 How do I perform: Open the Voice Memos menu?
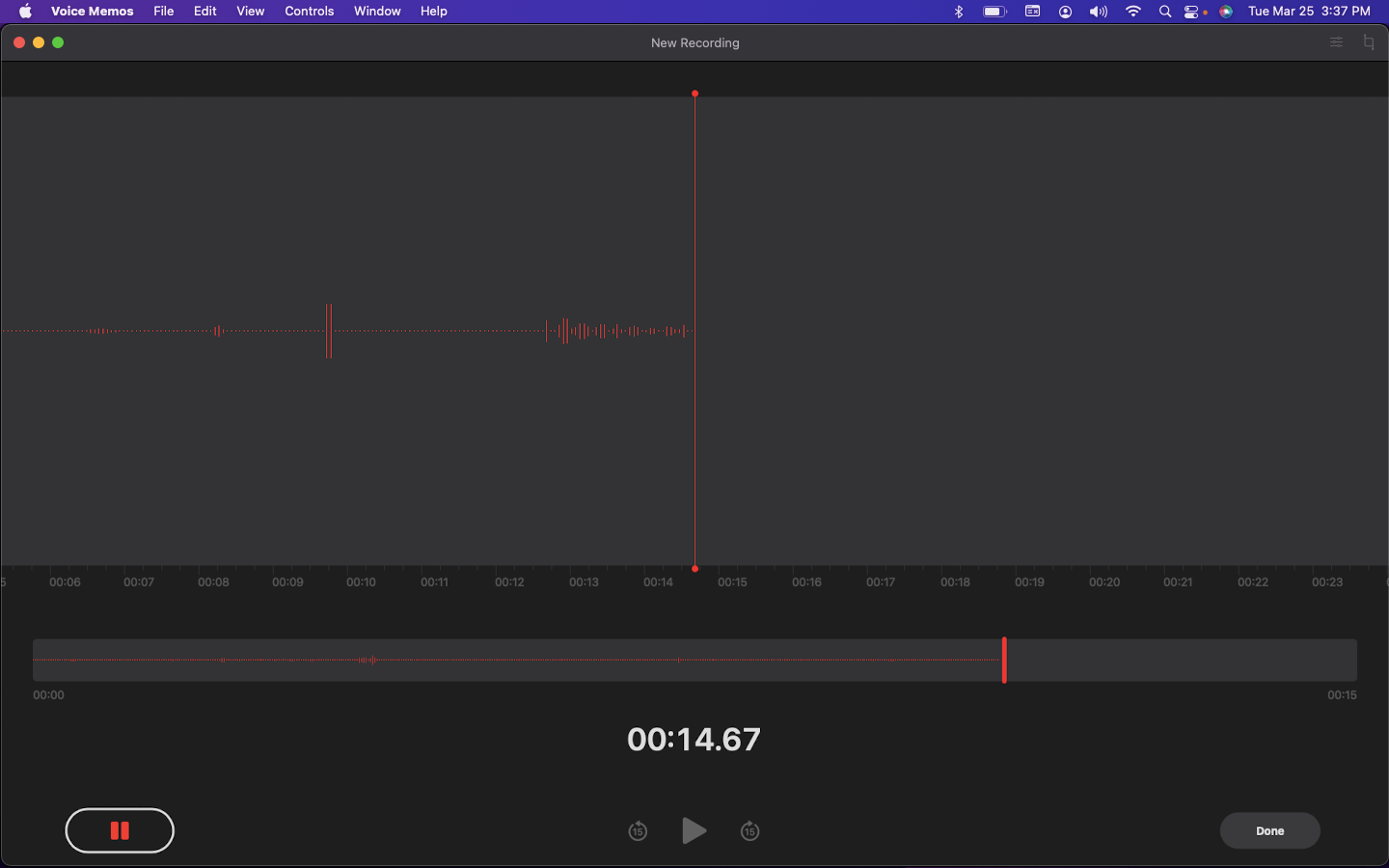92,12
